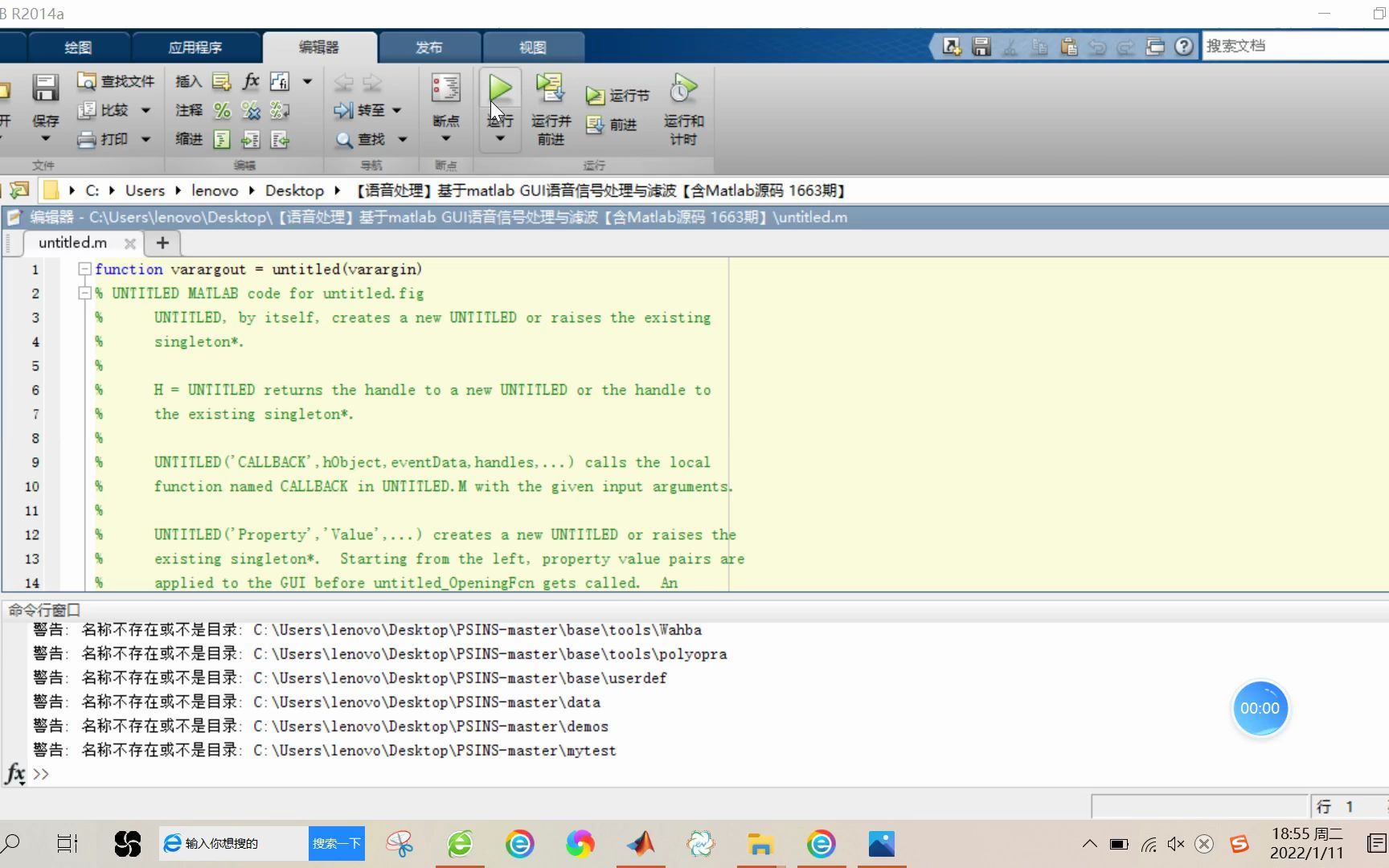1389x868 pixels.
Task: Uncomment lines with the percent-X icon
Action: [x=251, y=110]
